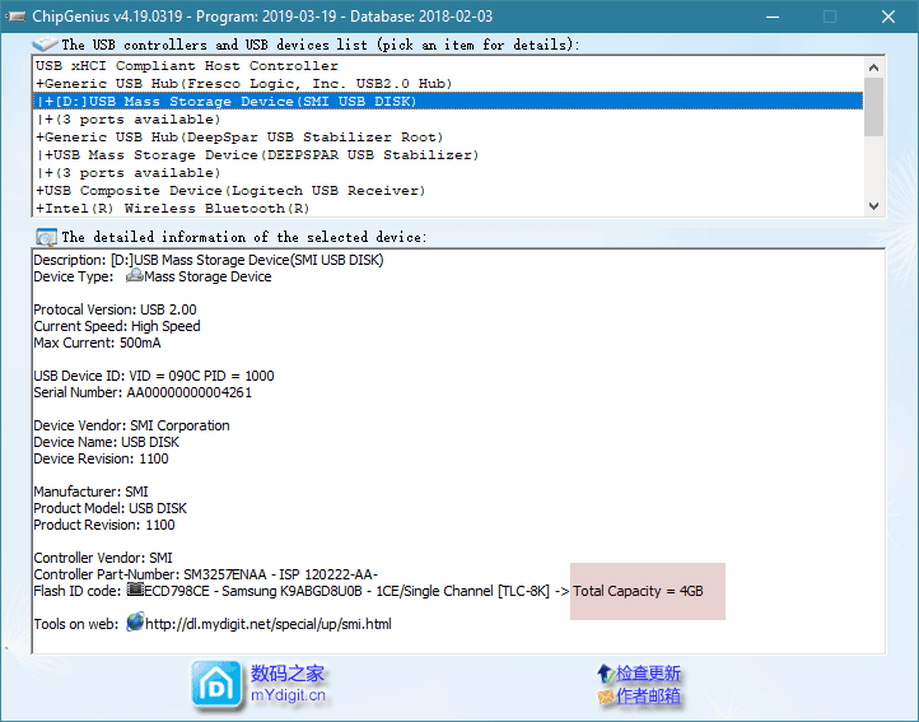Click the ChipGenius title bar app icon
919x722 pixels.
pos(15,16)
